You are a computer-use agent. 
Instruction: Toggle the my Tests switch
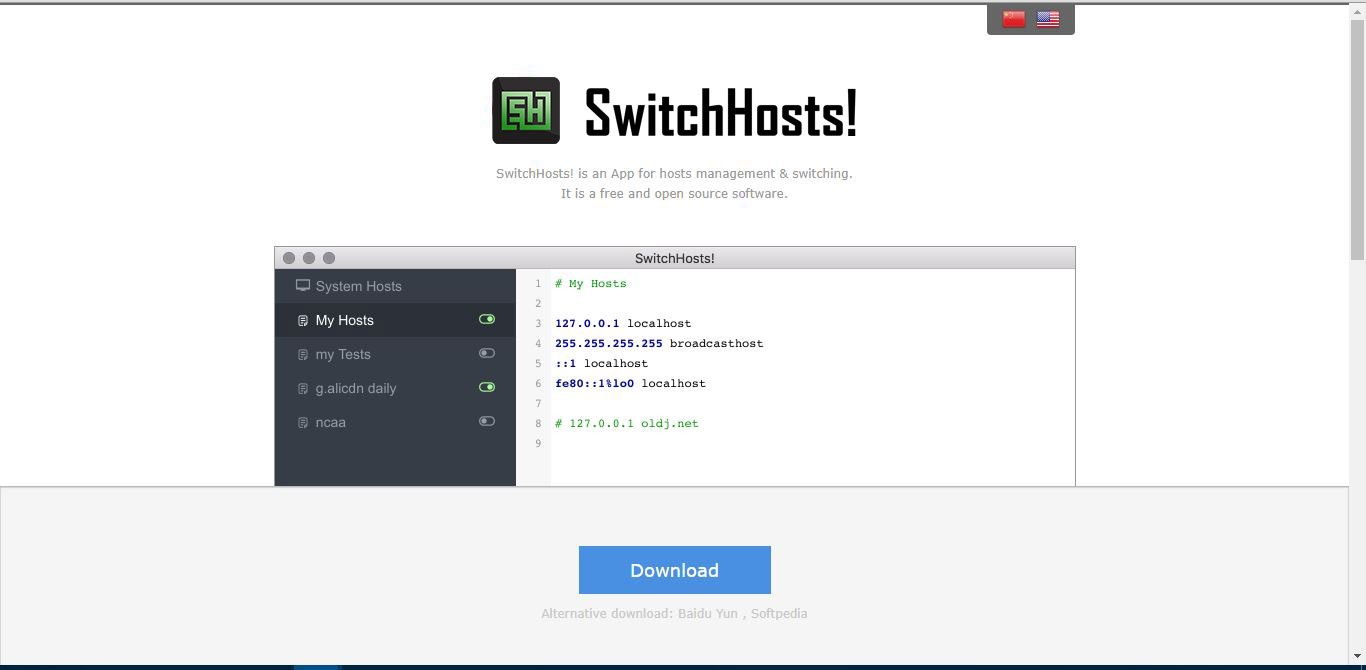[x=487, y=353]
